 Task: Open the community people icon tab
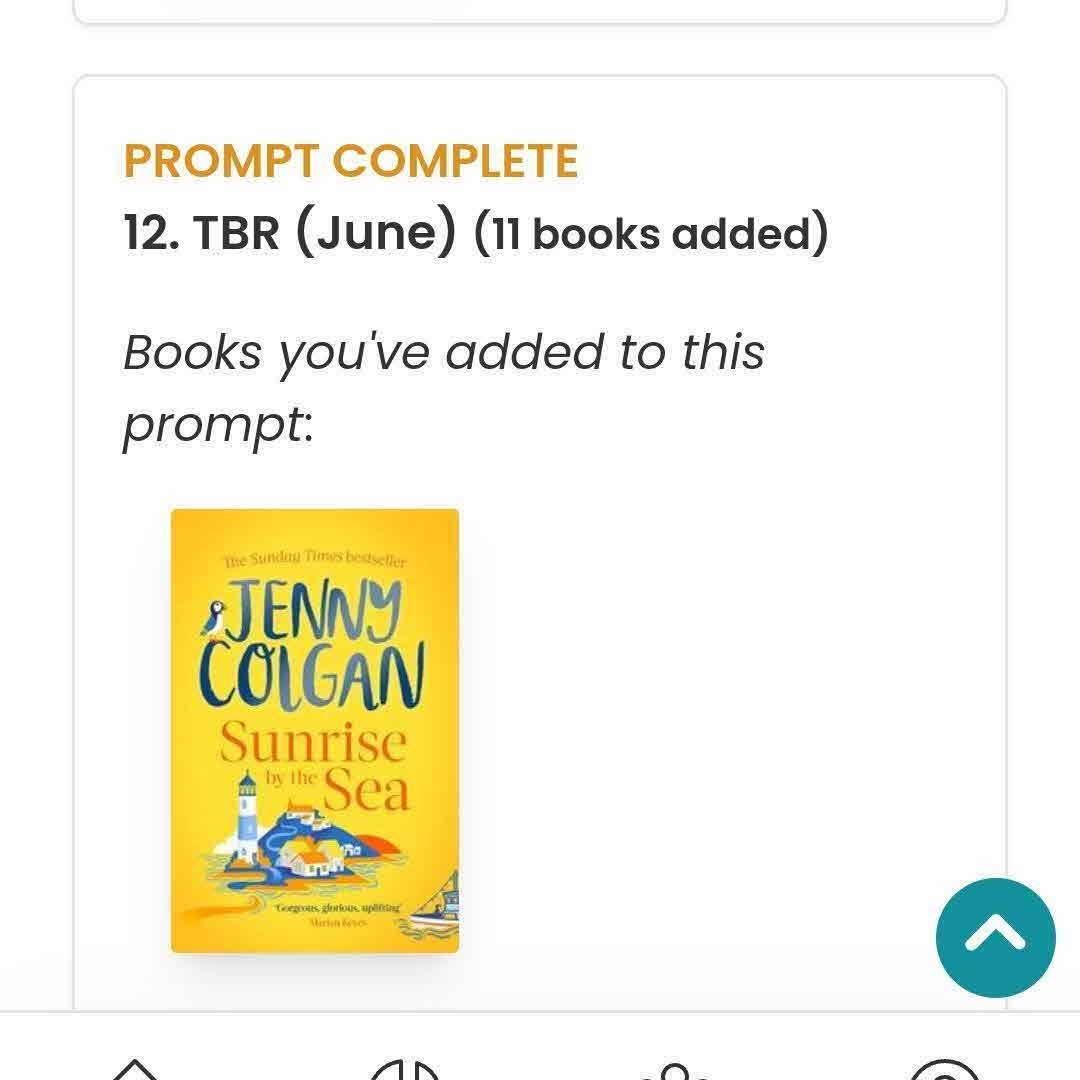[676, 1070]
